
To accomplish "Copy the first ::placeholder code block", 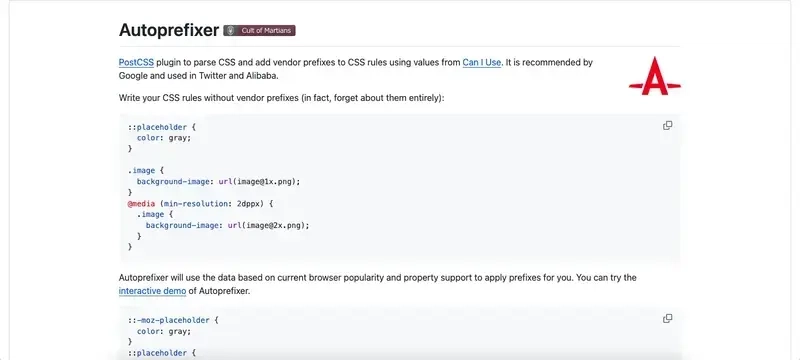I will 667,125.
